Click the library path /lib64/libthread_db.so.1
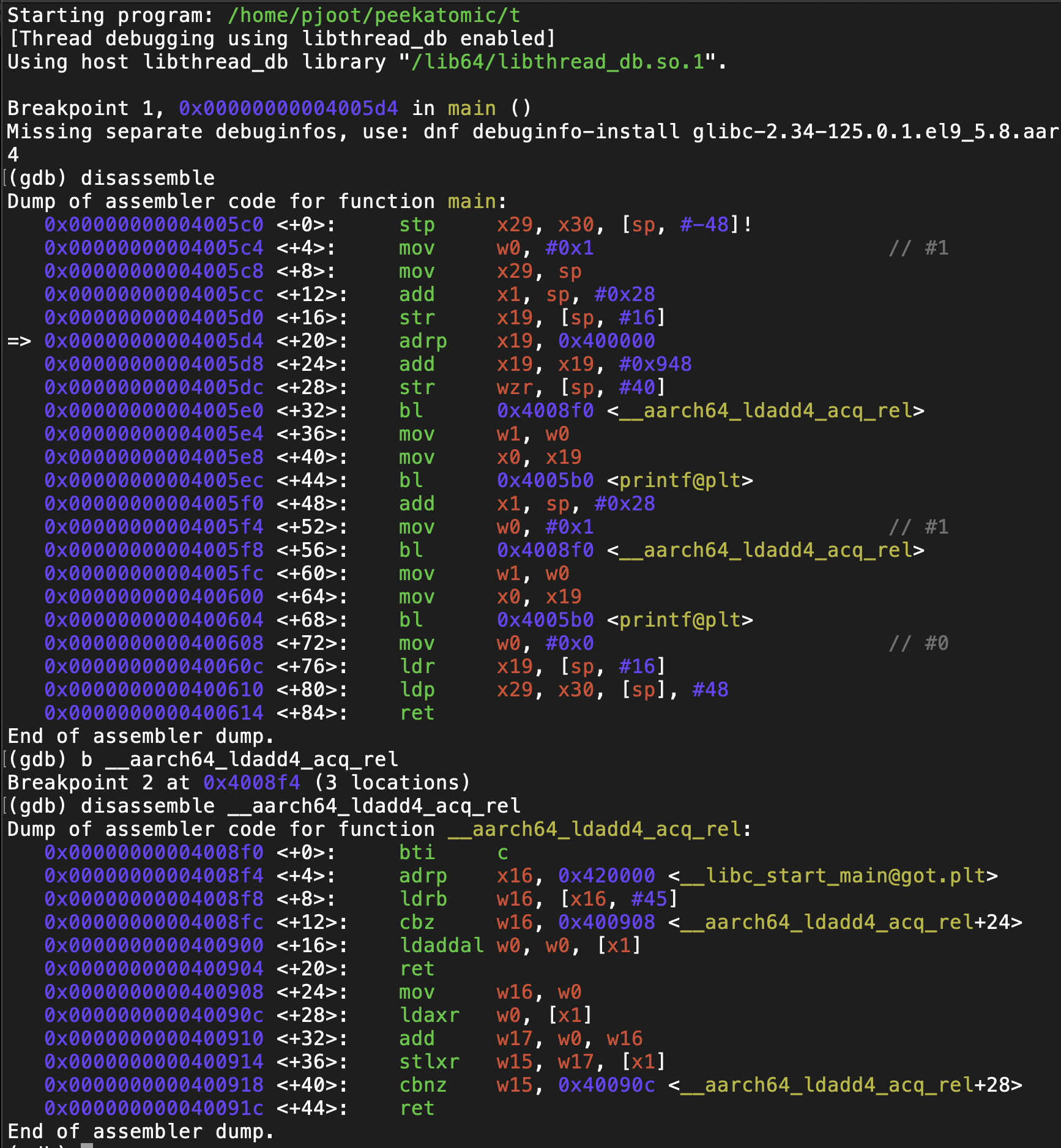This screenshot has width=1061, height=1148. 557,62
